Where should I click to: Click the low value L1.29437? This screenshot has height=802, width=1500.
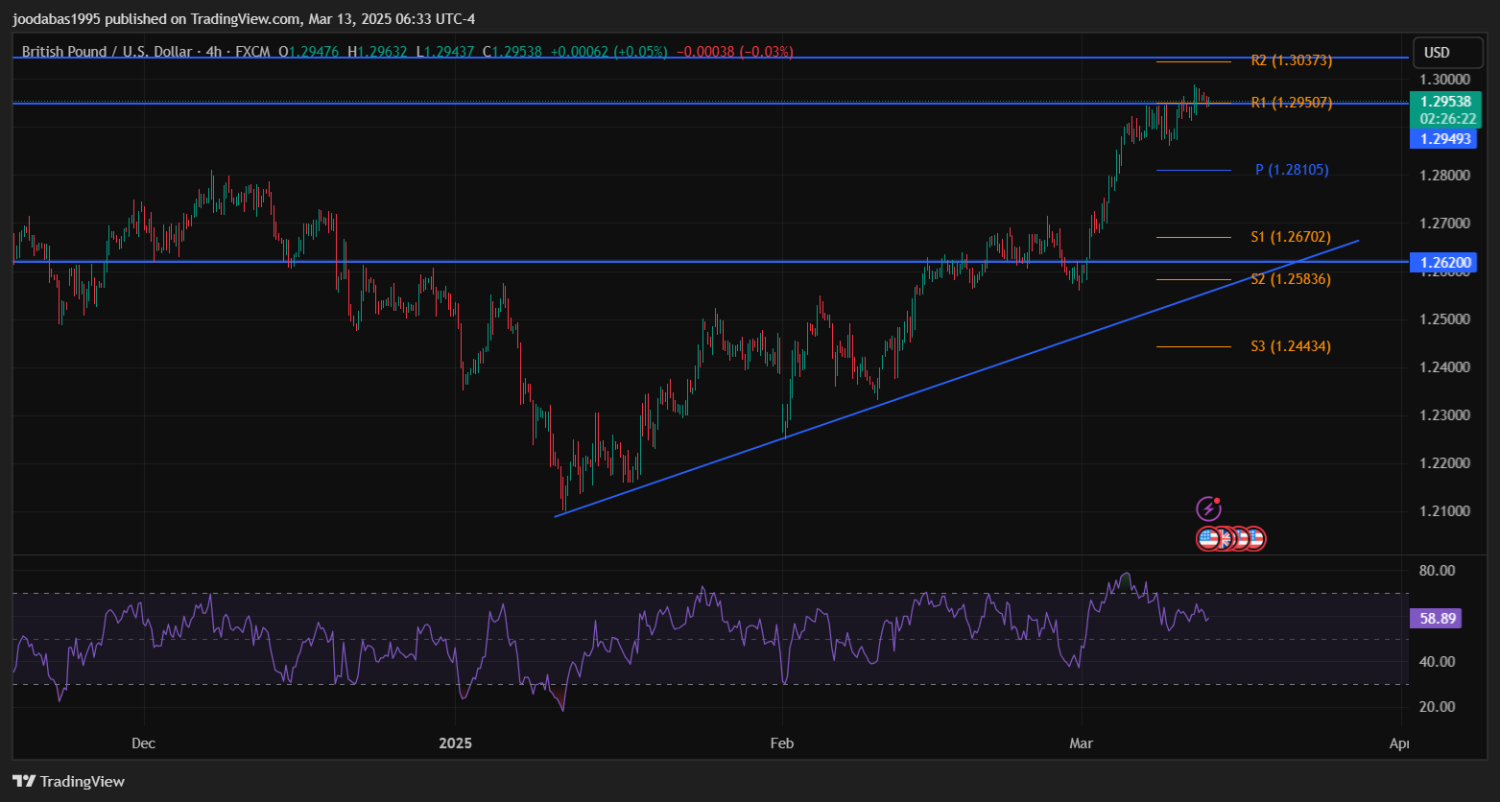point(444,51)
